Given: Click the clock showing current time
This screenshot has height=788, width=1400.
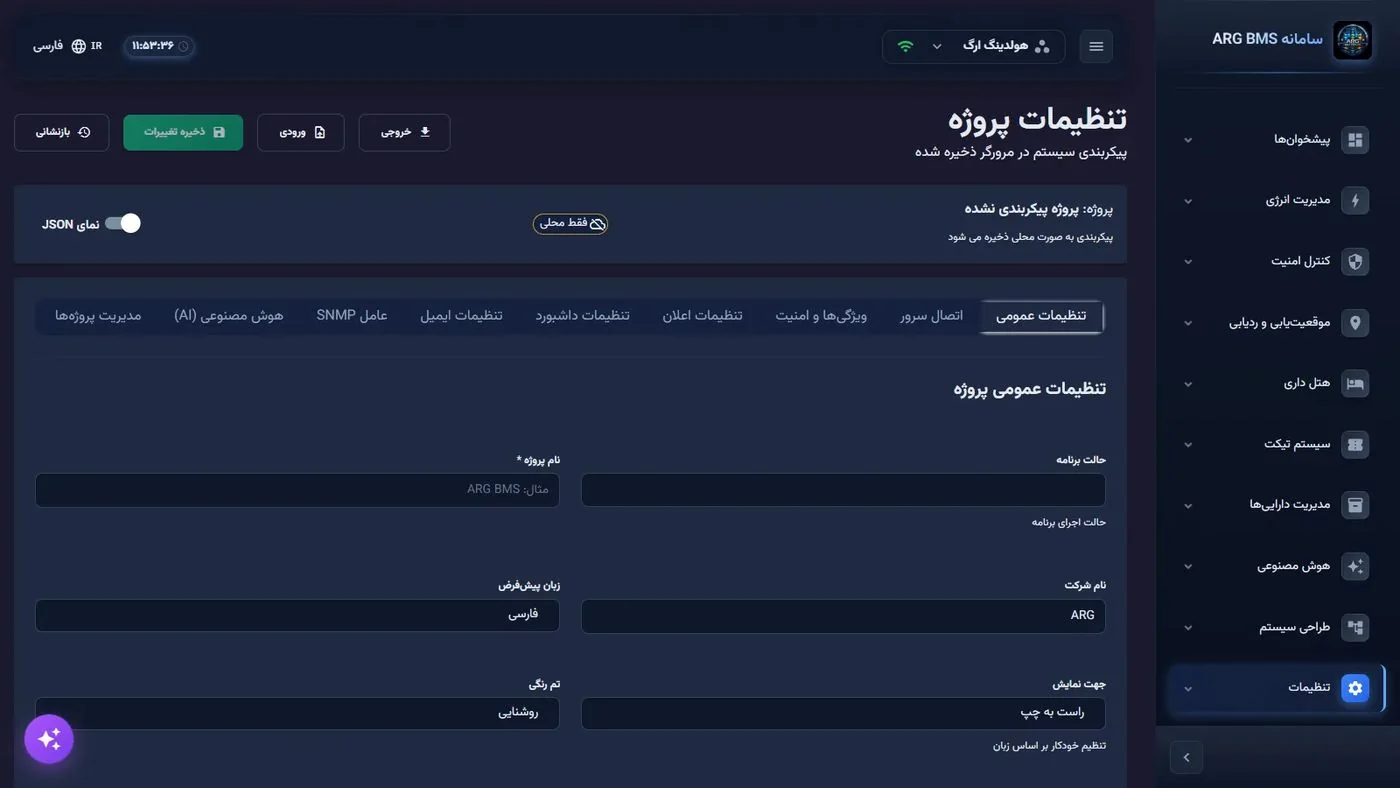Looking at the screenshot, I should coord(160,46).
